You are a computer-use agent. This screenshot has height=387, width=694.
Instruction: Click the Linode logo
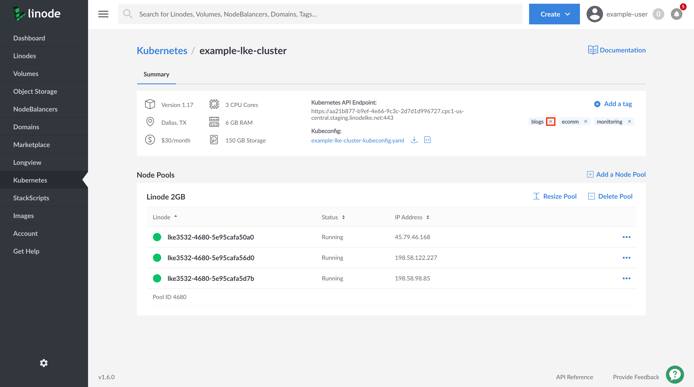click(x=37, y=14)
